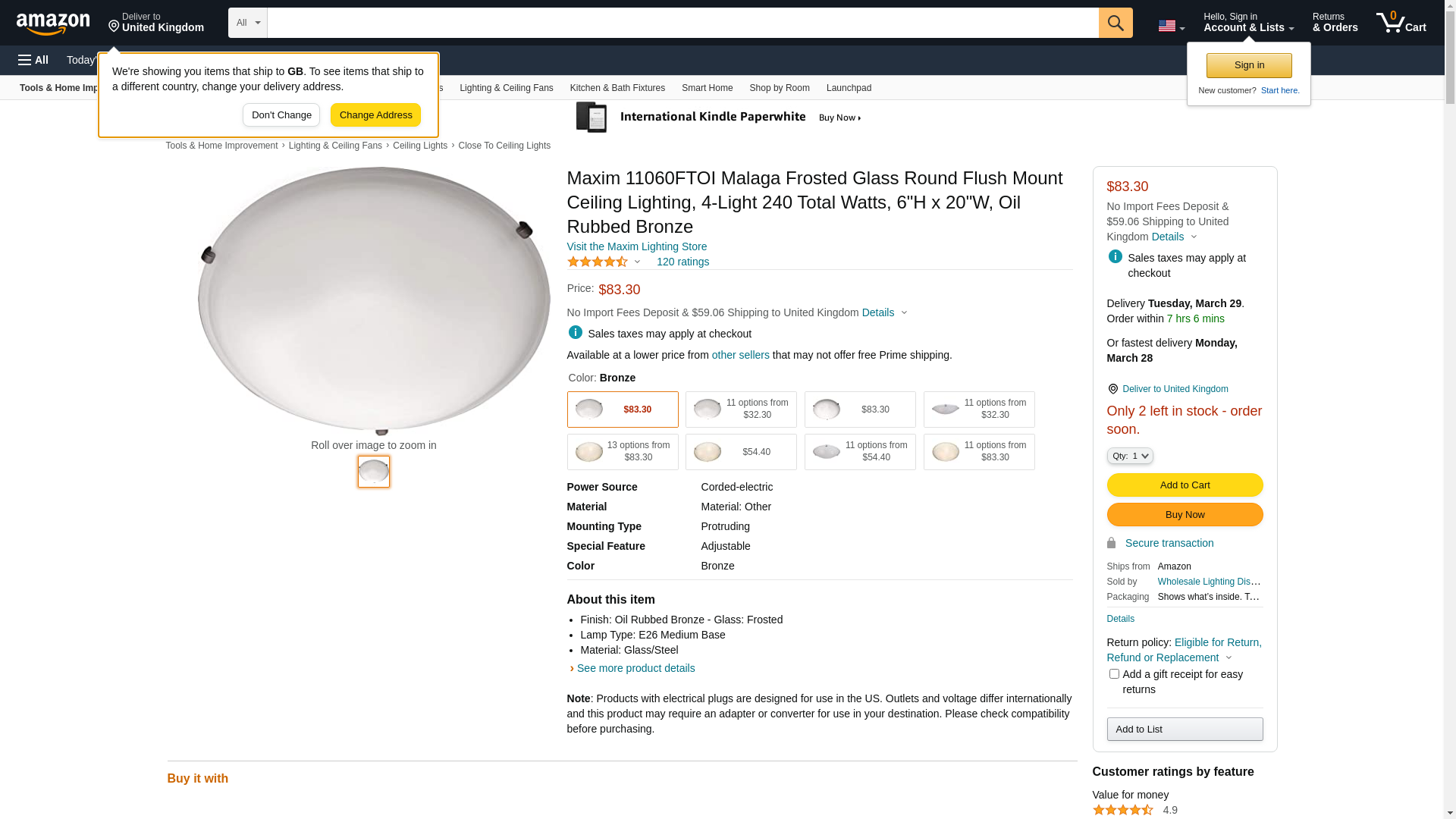
Task: Click the star rating icons
Action: point(598,262)
